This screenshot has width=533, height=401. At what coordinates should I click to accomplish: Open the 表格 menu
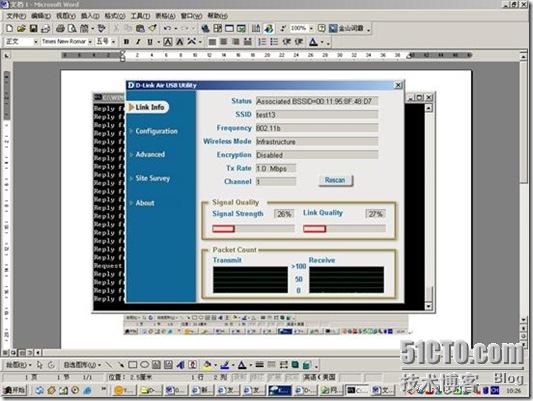tap(166, 16)
